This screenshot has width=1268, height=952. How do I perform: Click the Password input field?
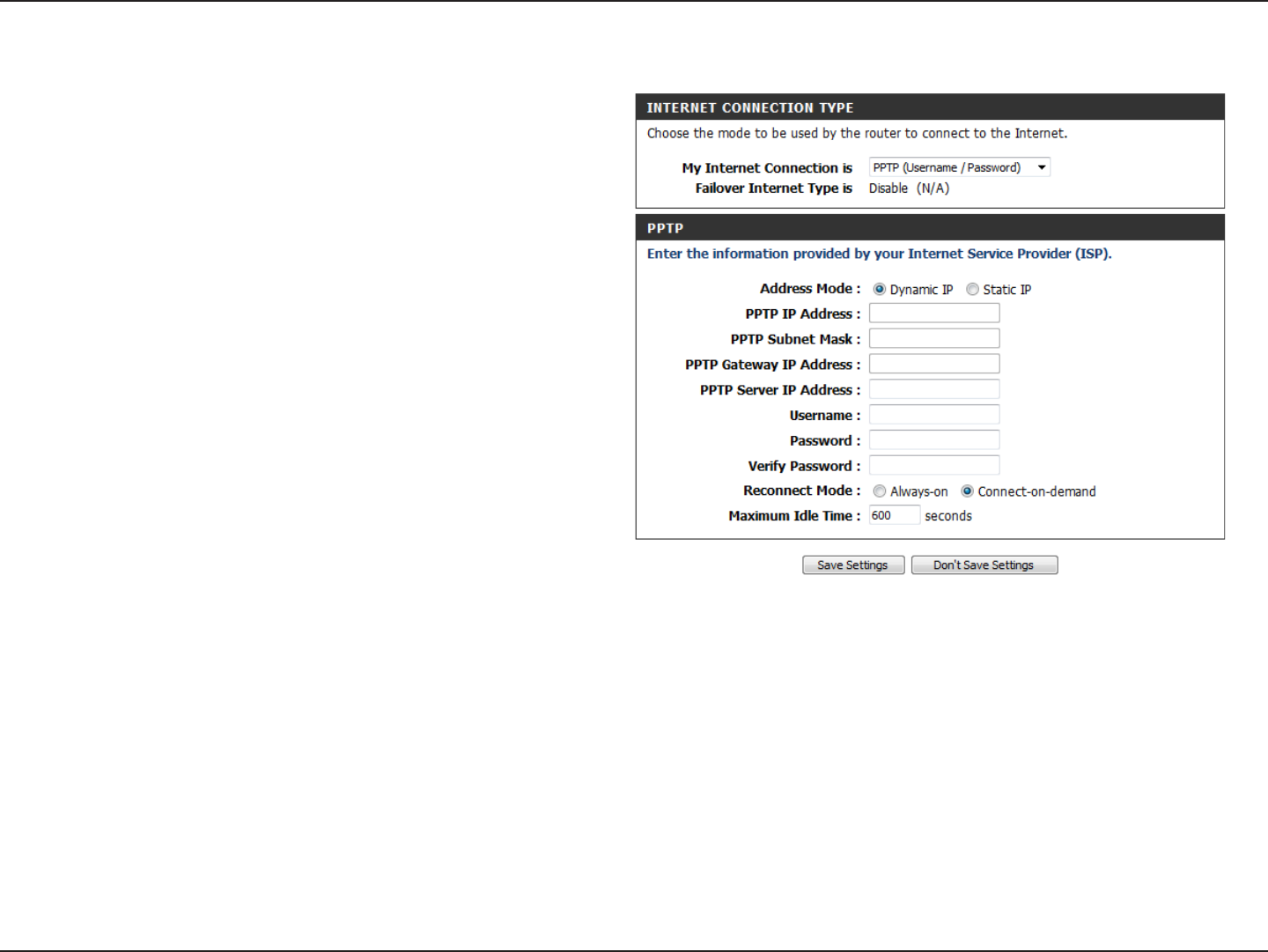(x=934, y=440)
